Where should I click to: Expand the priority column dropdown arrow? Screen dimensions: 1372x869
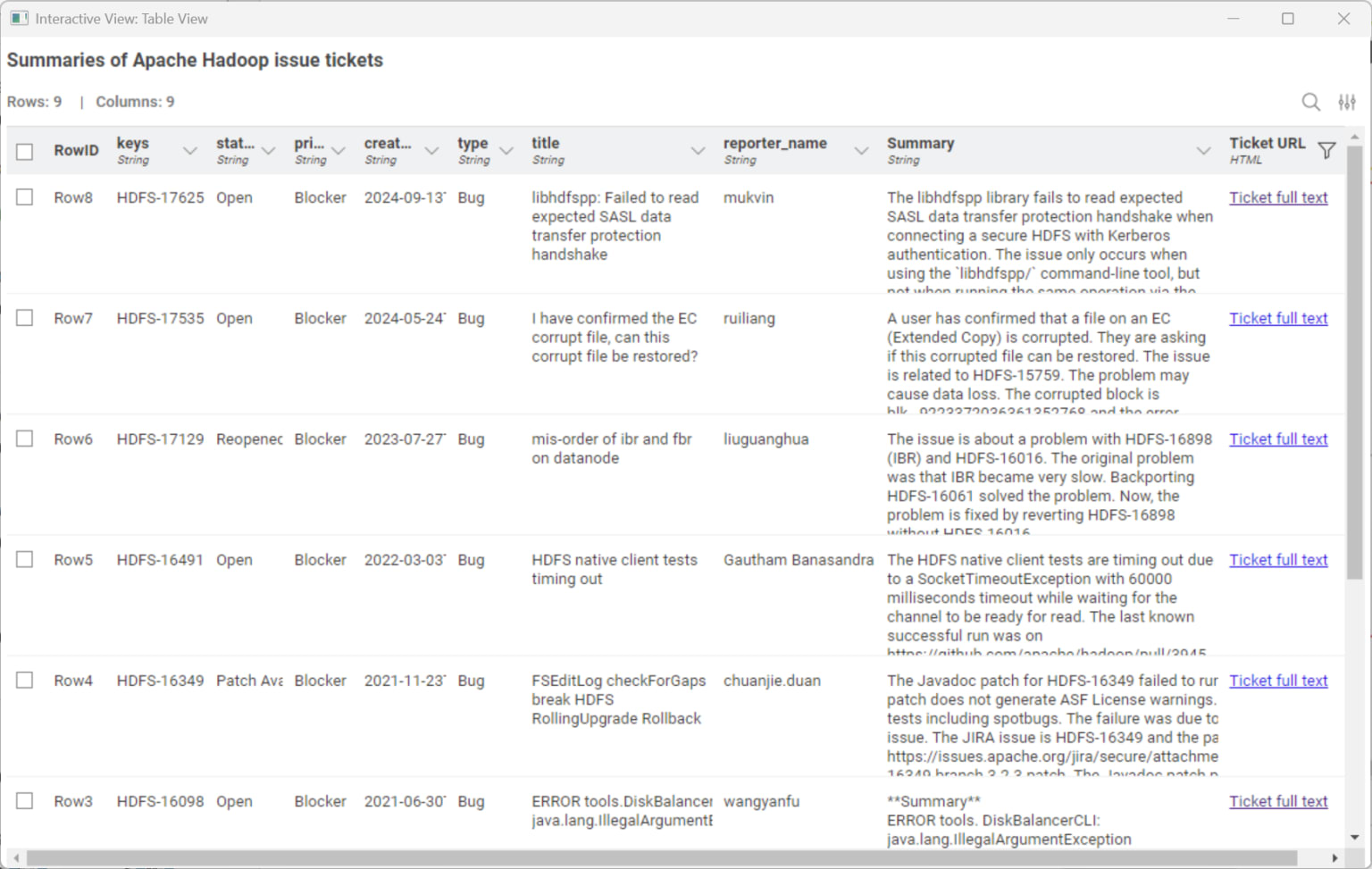(x=338, y=151)
